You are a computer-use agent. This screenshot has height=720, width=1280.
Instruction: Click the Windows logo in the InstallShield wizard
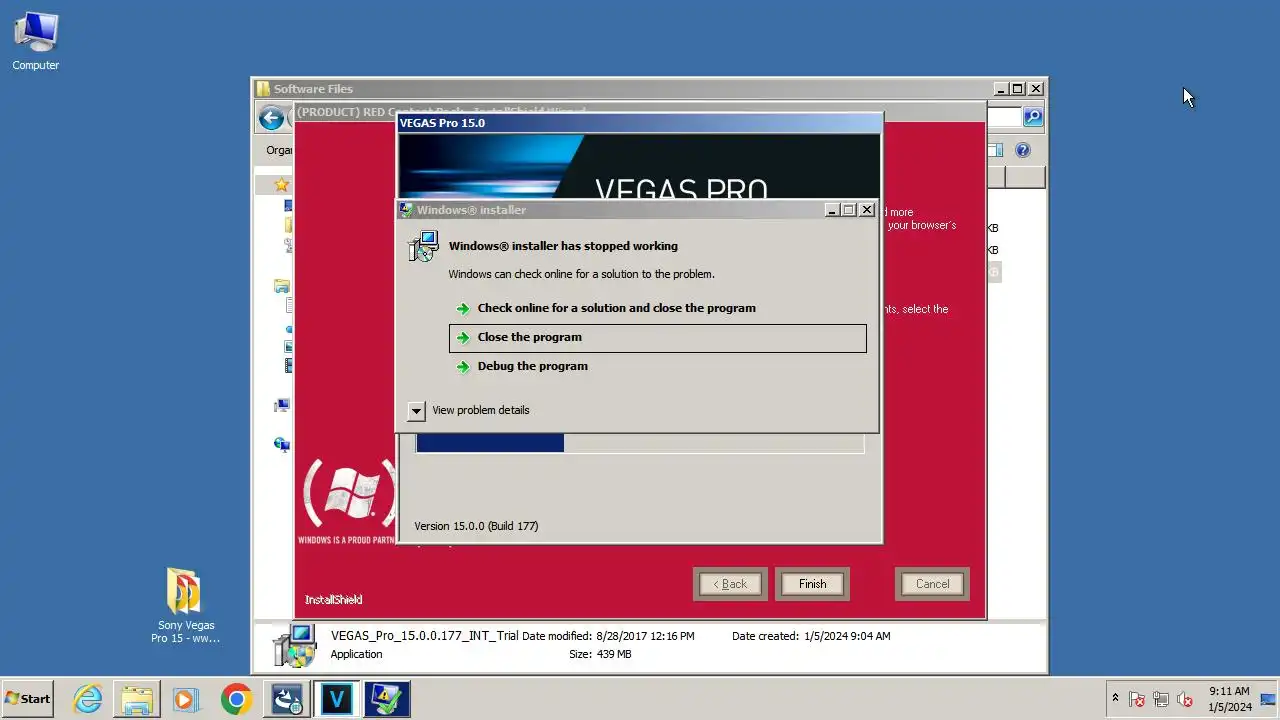348,493
